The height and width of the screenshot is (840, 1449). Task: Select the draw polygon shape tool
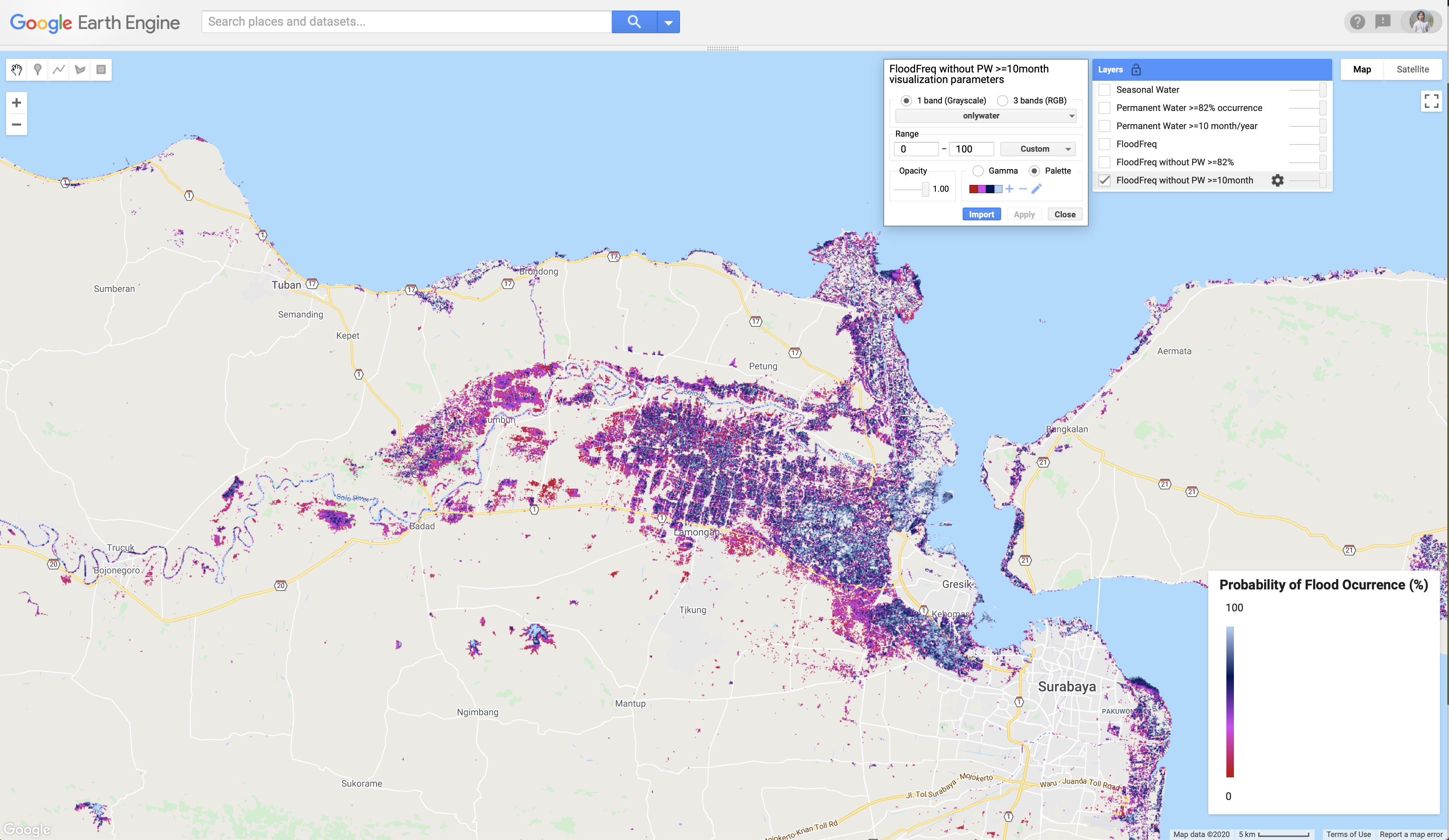click(x=80, y=69)
